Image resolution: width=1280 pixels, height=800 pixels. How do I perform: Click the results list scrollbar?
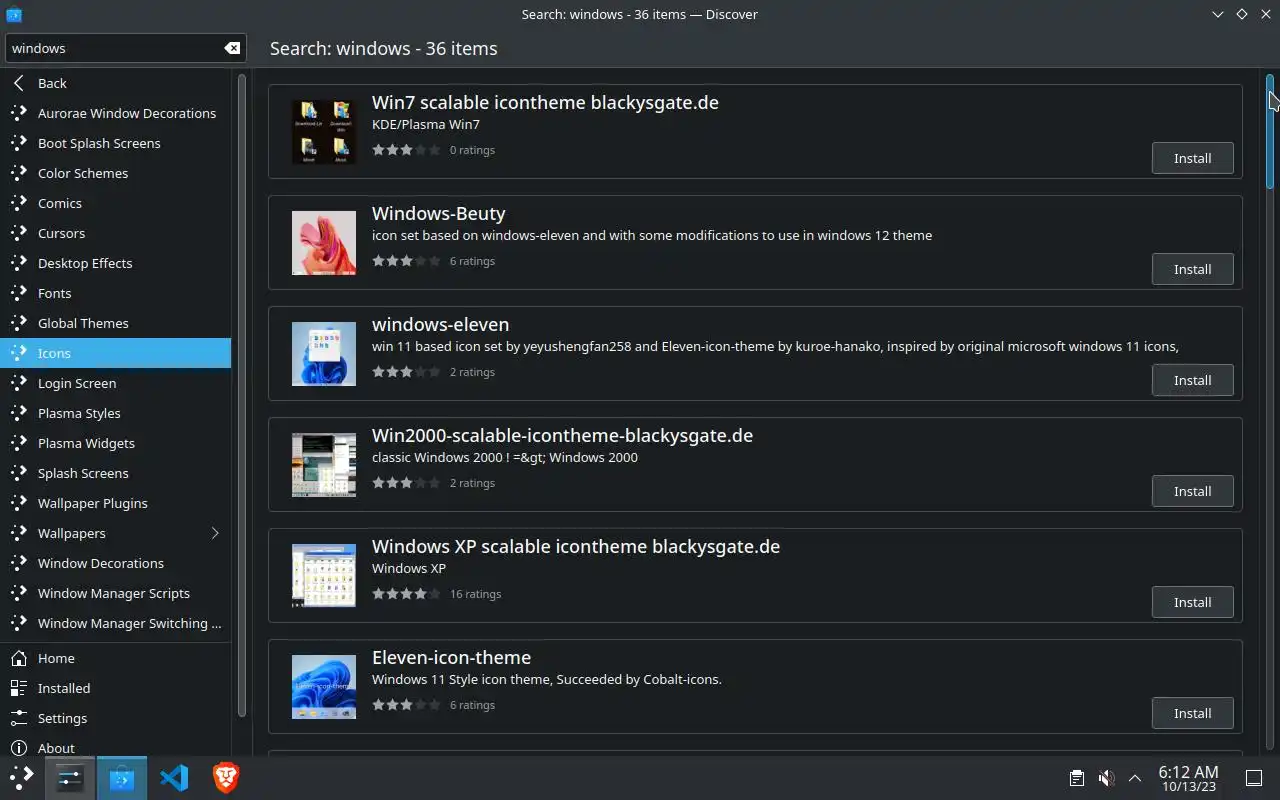tap(1270, 130)
